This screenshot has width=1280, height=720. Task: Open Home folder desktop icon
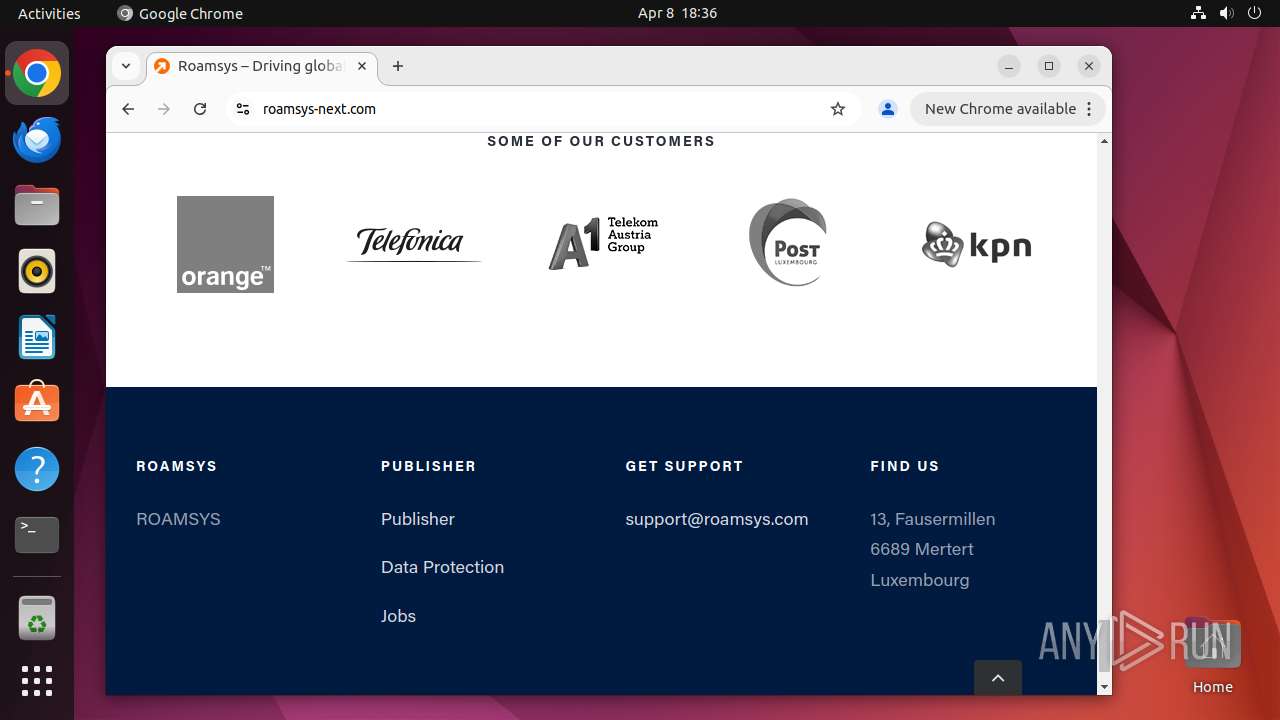(x=1212, y=656)
